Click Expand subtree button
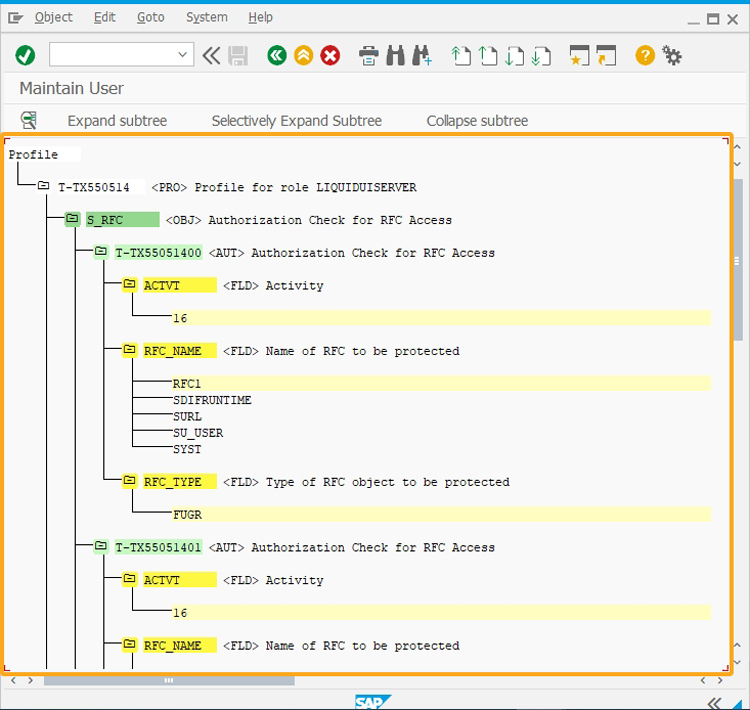750x710 pixels. 117,121
